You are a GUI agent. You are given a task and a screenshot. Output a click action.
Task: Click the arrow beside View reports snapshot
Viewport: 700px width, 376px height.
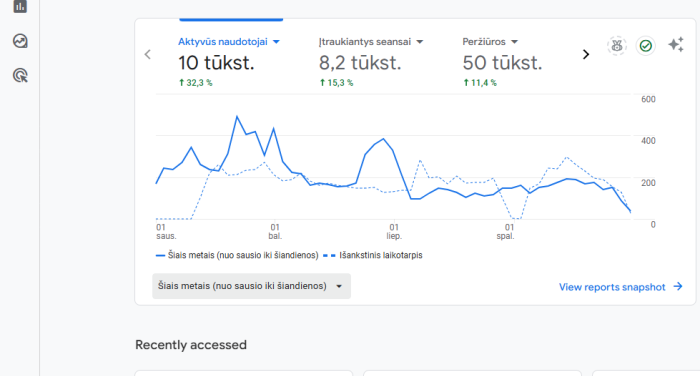click(x=678, y=286)
